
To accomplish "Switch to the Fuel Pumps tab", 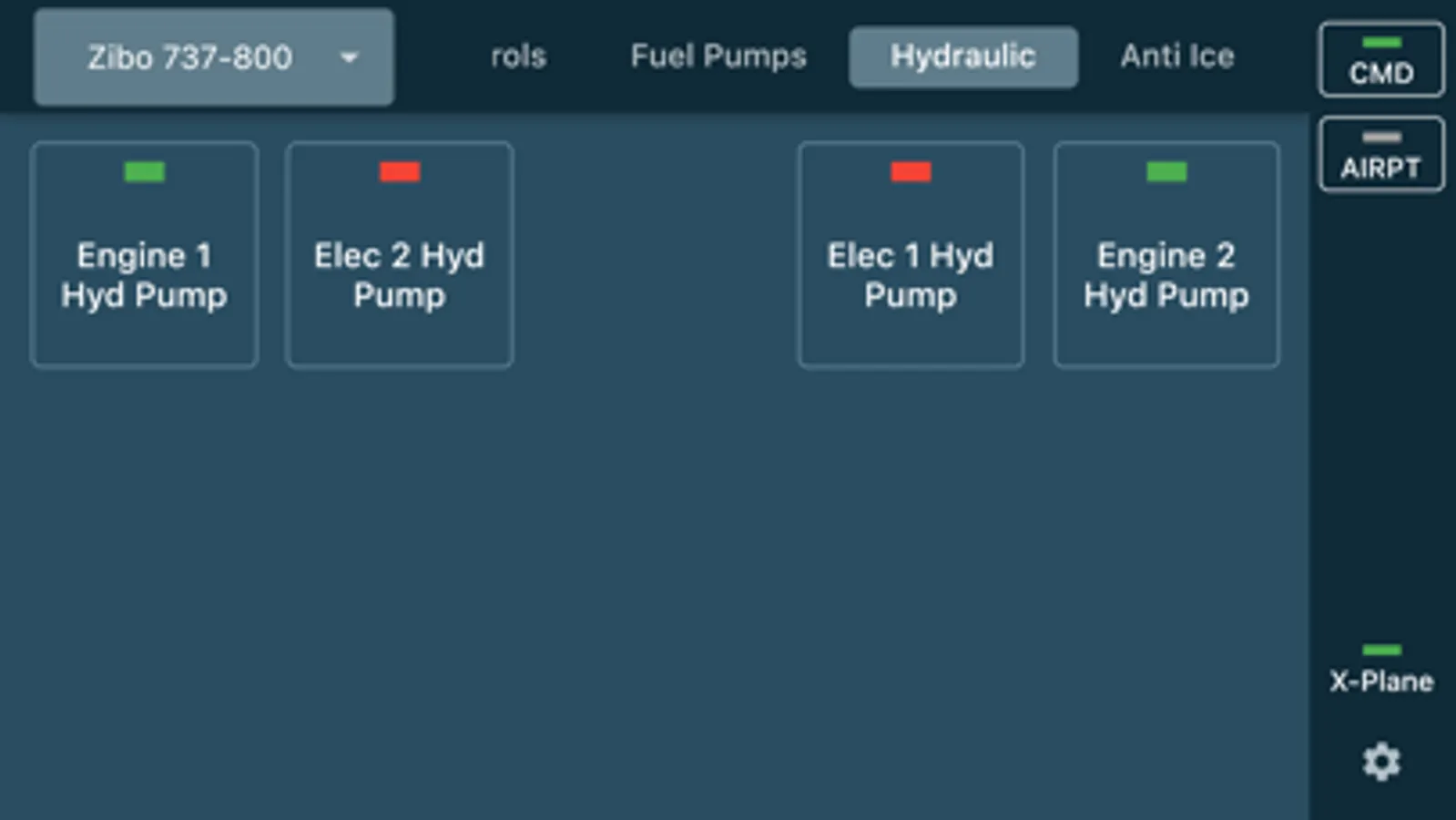I will pyautogui.click(x=718, y=56).
